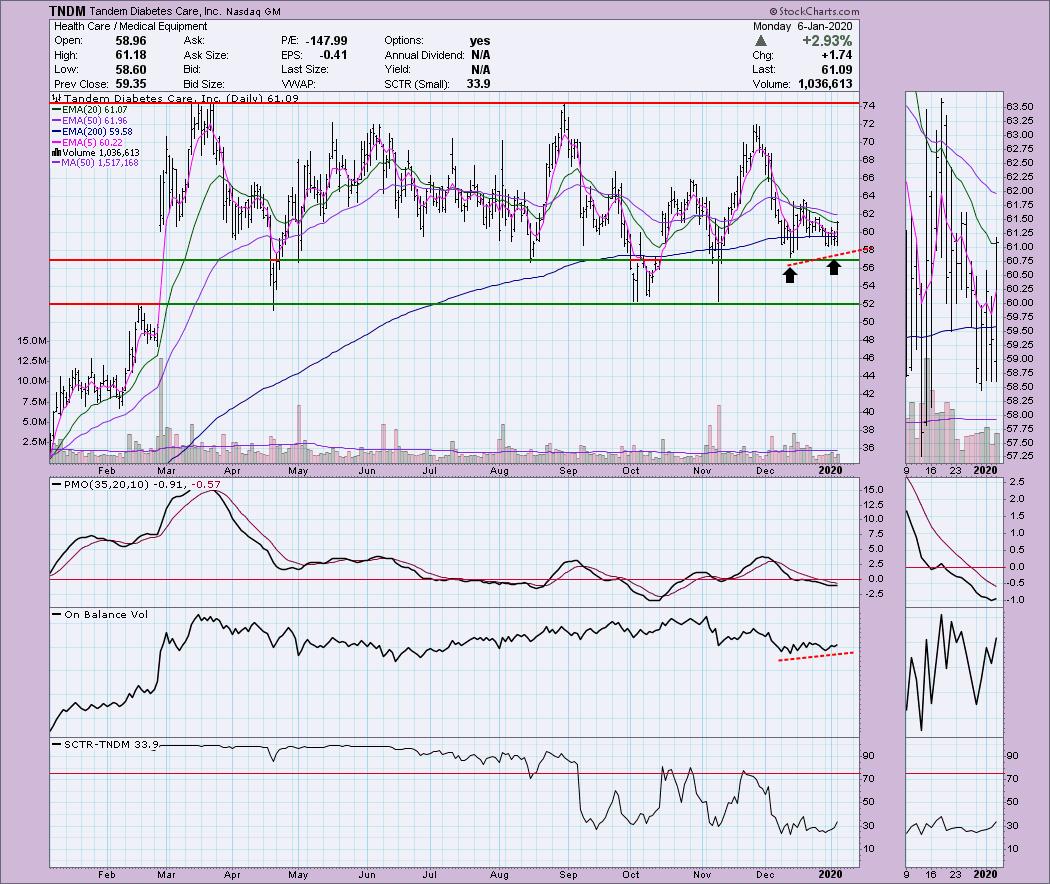Screen dimensions: 1050x884
Task: Click the date Monday 6-Jan-2020
Action: 802,26
